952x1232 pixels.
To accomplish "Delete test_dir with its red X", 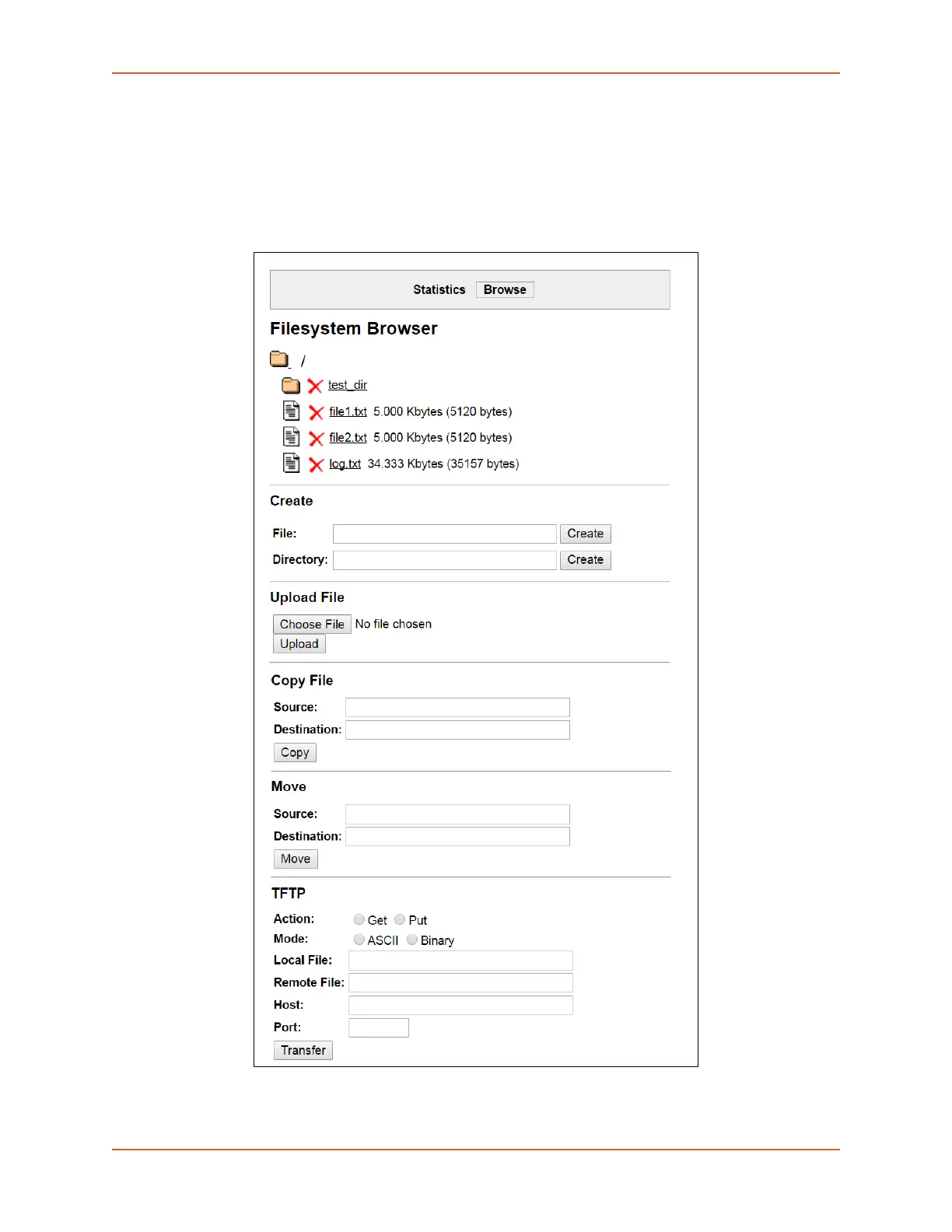I will click(315, 386).
